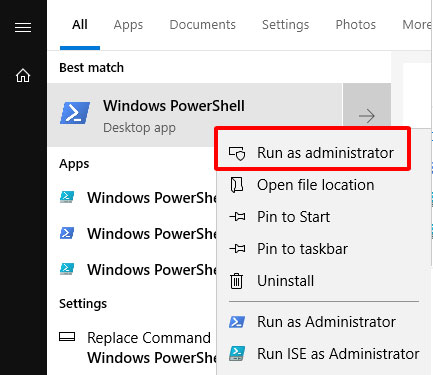Click the pin icon next to Pin to taskbar
Viewport: 433px width, 375px height.
237,249
